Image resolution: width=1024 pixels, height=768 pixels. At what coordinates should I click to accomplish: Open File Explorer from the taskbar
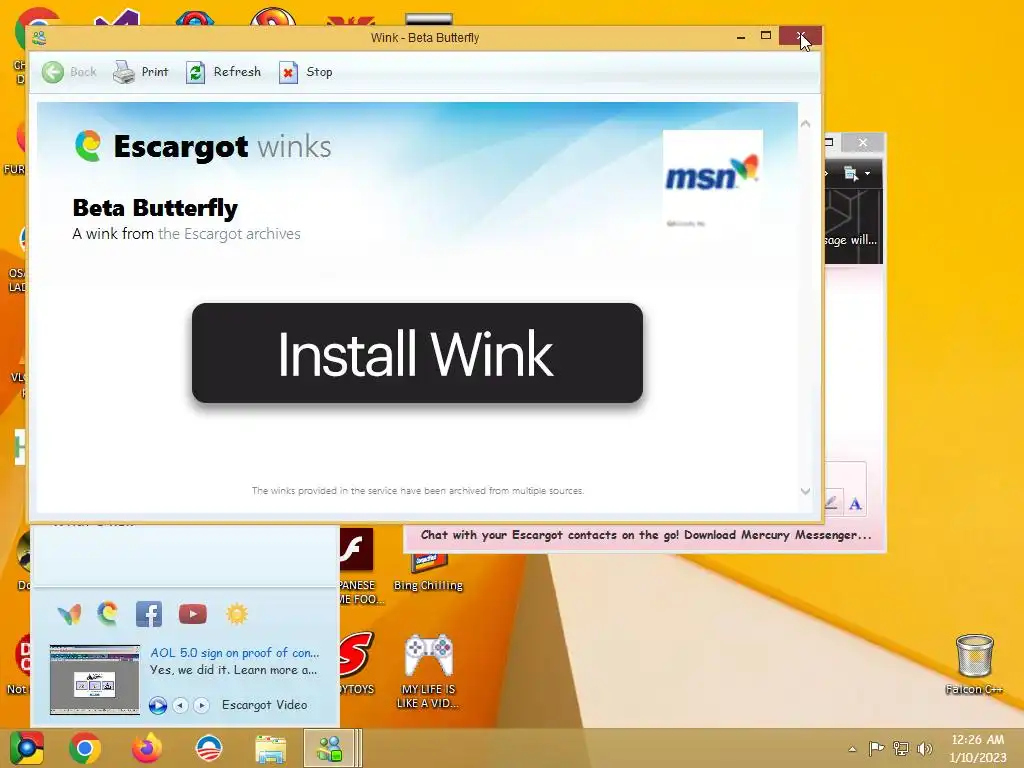270,748
